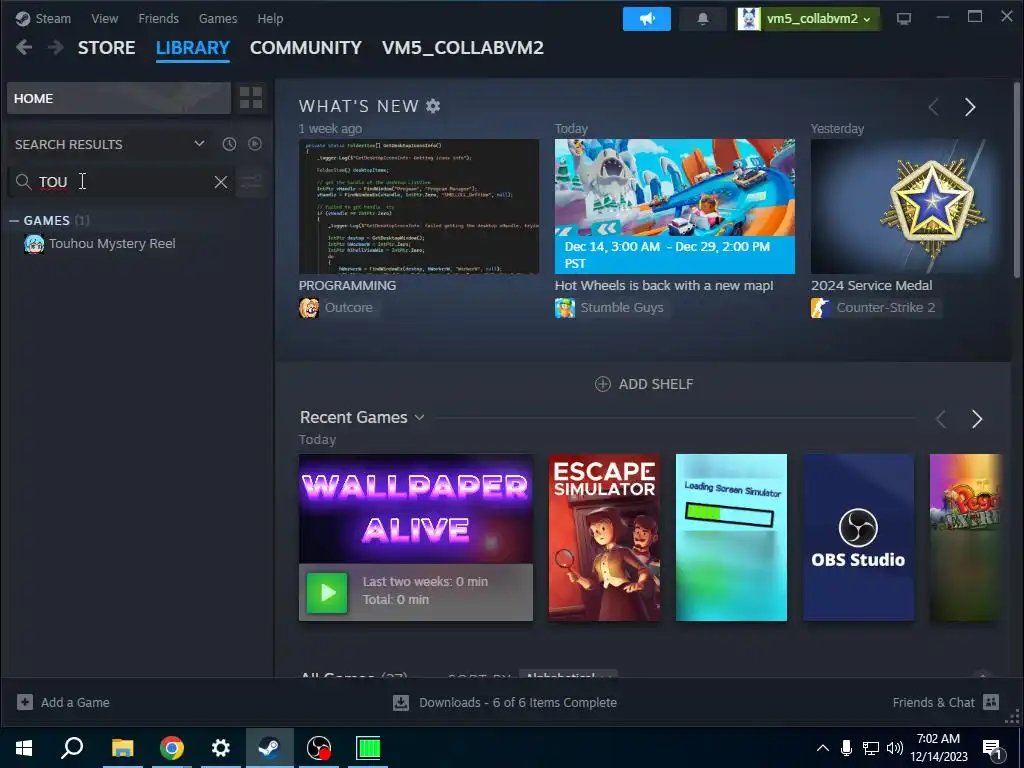This screenshot has width=1024, height=768.
Task: Switch to collections grid view icon
Action: (251, 98)
